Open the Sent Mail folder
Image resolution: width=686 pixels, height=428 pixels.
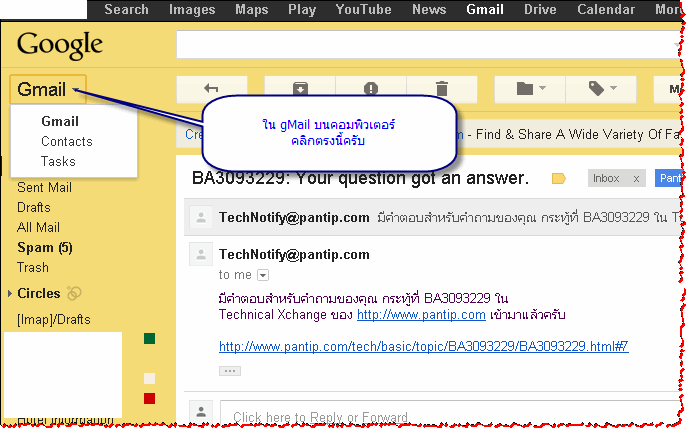pos(44,187)
